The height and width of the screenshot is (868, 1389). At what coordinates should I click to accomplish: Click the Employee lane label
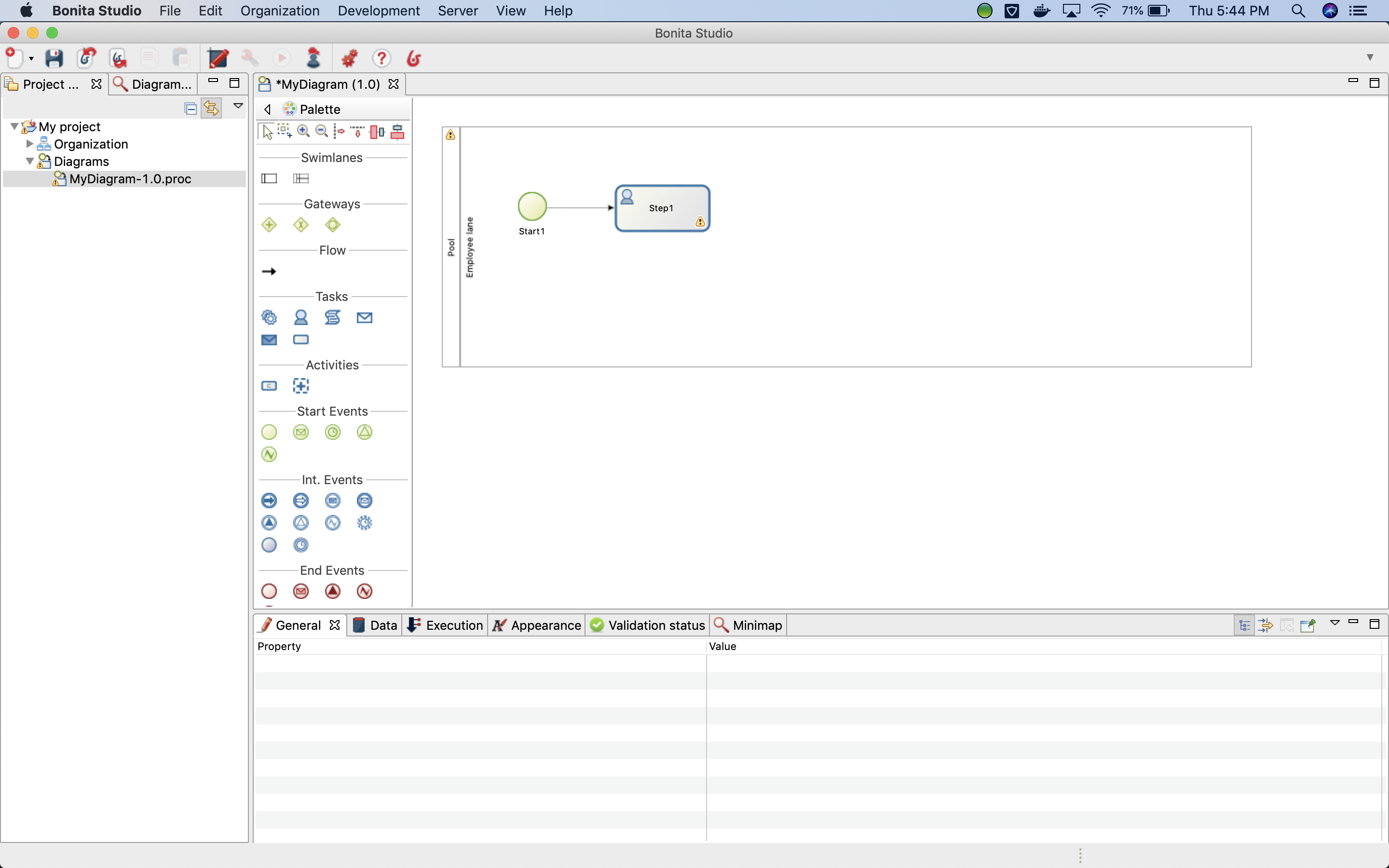[x=469, y=247]
